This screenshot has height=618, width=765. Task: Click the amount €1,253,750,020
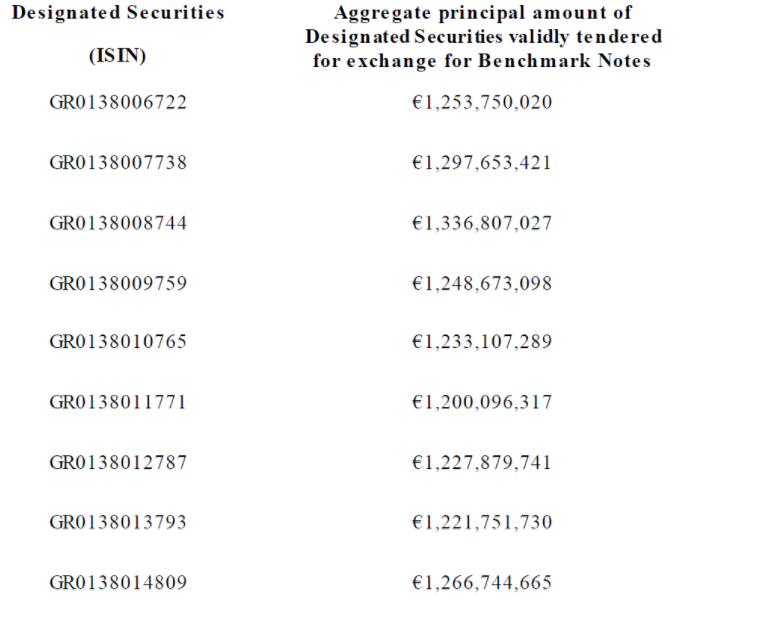click(x=481, y=103)
